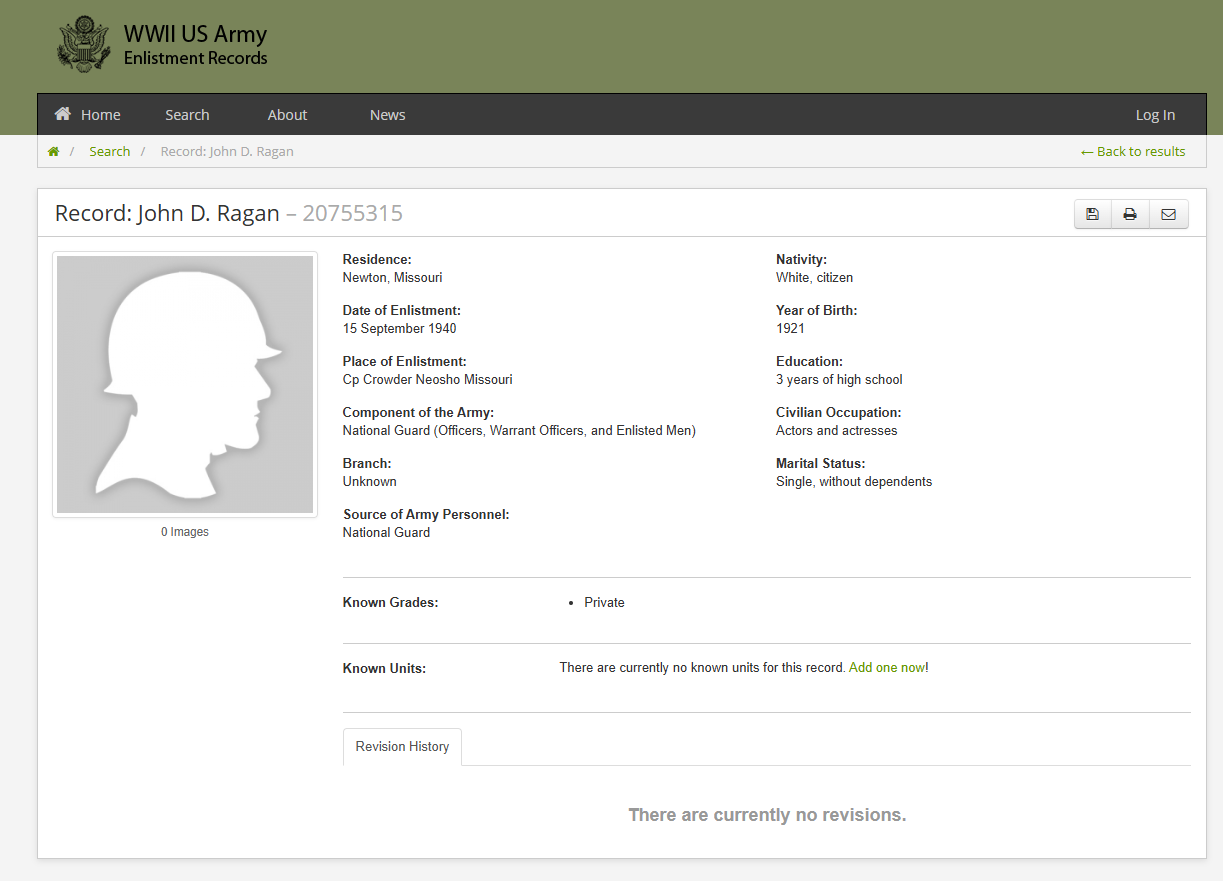Image resolution: width=1223 pixels, height=881 pixels.
Task: Click the house icon in the navigation bar
Action: pos(63,114)
